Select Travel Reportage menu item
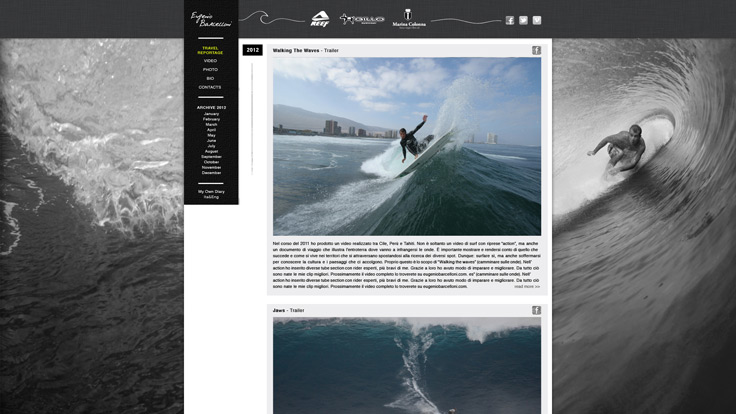 210,50
